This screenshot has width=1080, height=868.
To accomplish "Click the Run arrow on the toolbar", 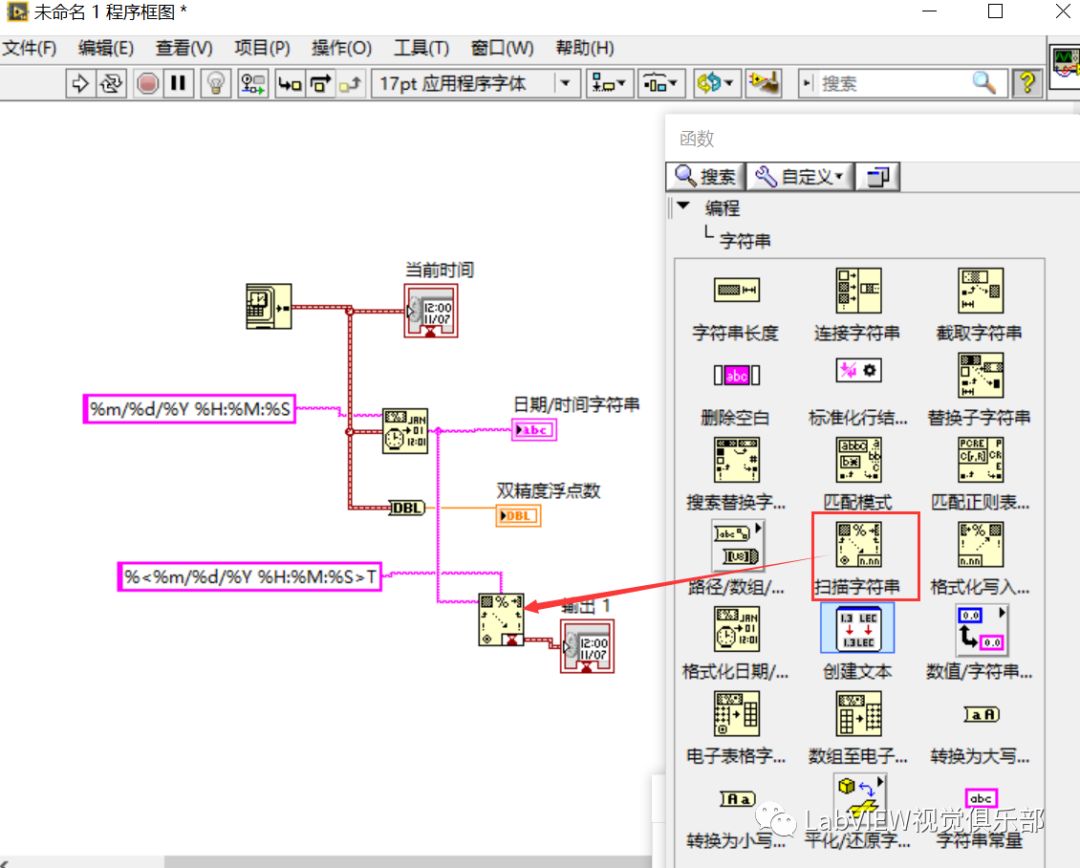I will [x=82, y=83].
